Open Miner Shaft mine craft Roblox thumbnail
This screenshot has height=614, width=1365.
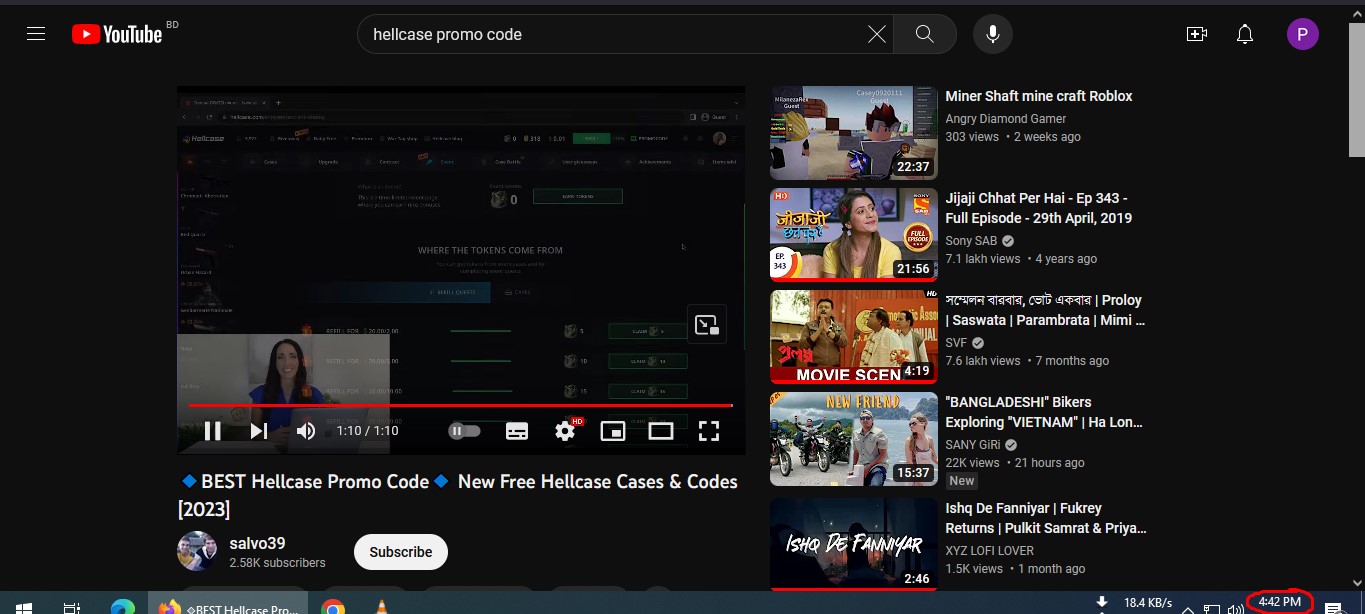click(x=854, y=133)
